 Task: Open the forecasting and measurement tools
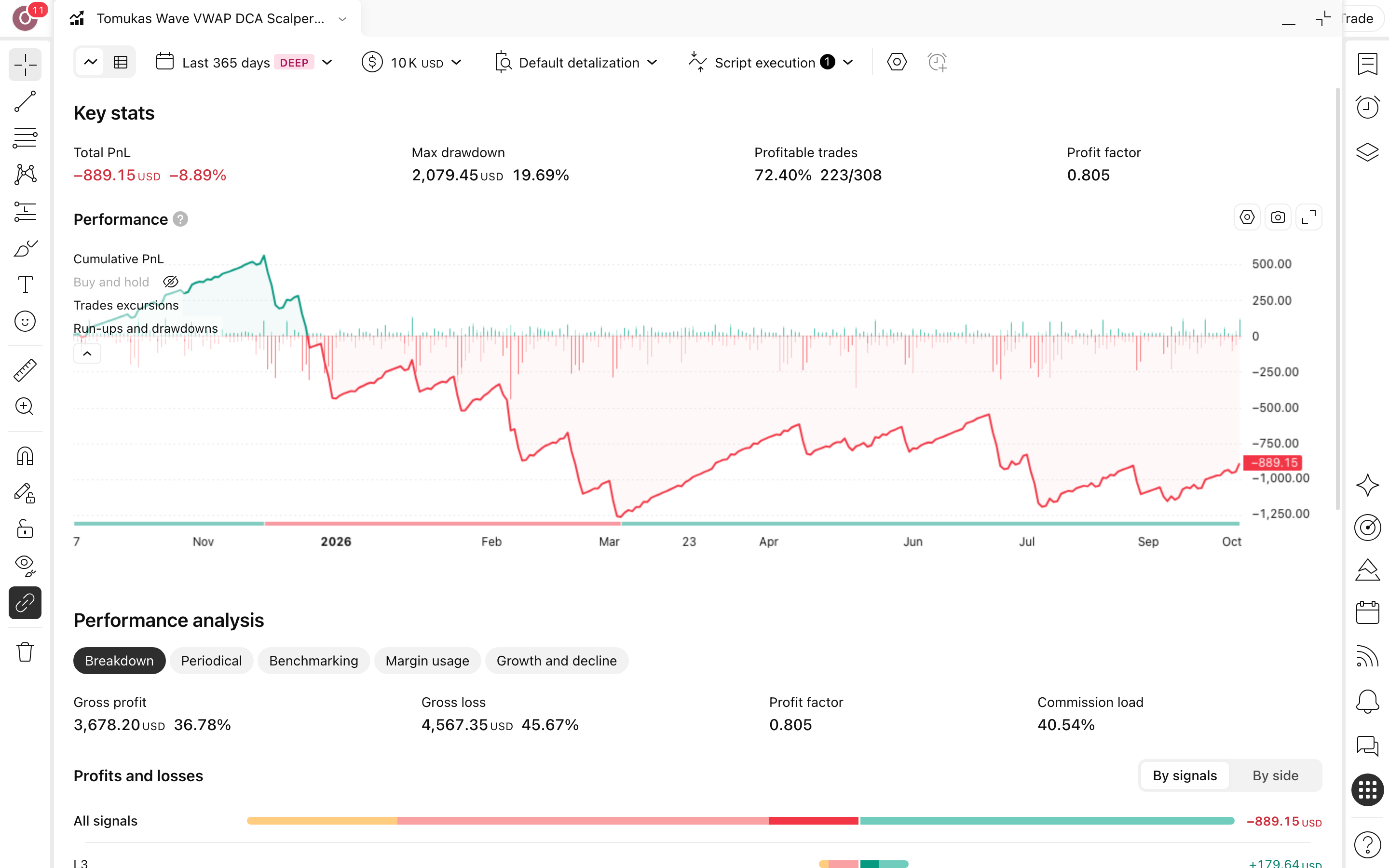25,211
